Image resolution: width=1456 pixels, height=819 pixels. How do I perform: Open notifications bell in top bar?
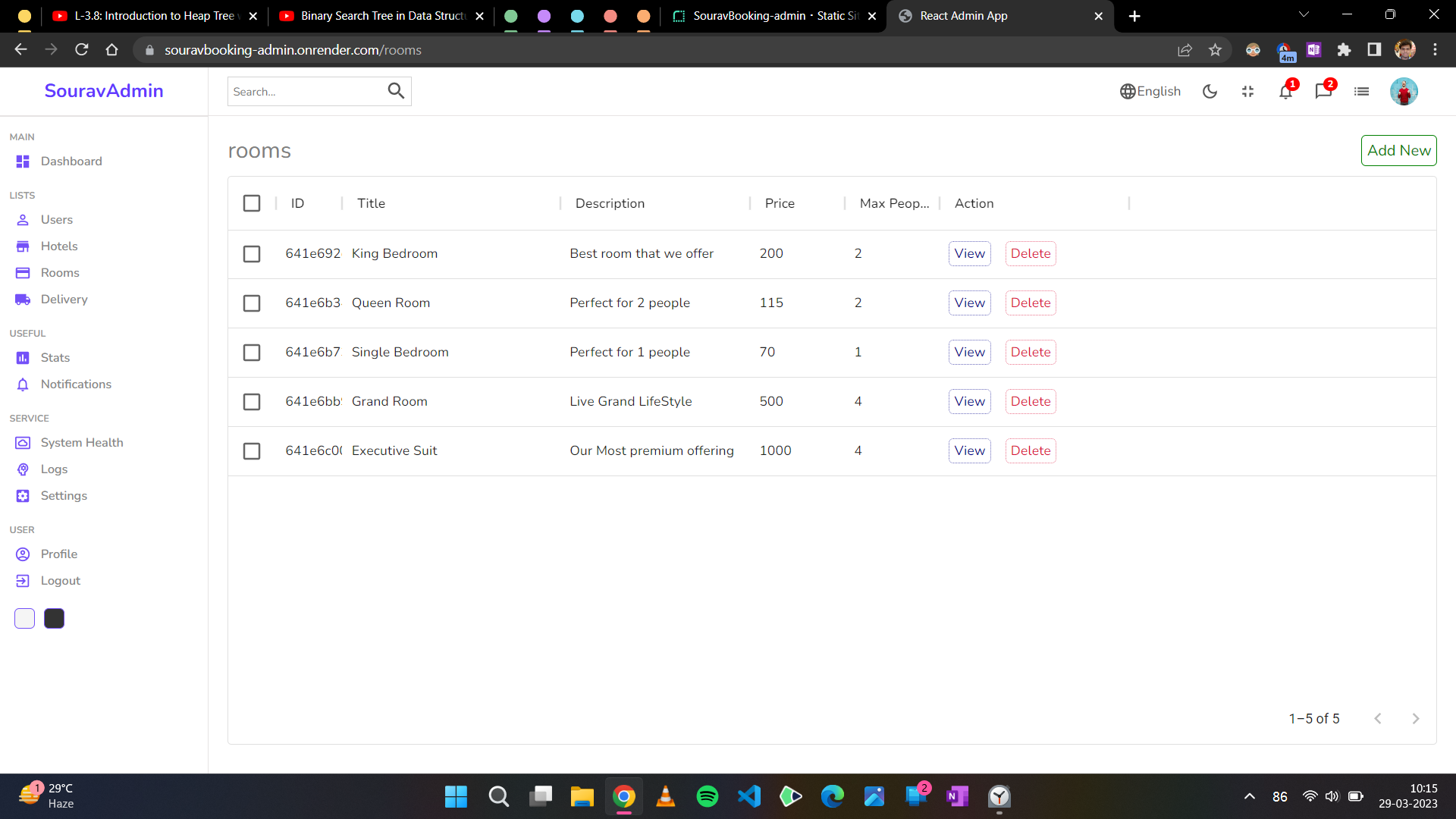pyautogui.click(x=1286, y=92)
